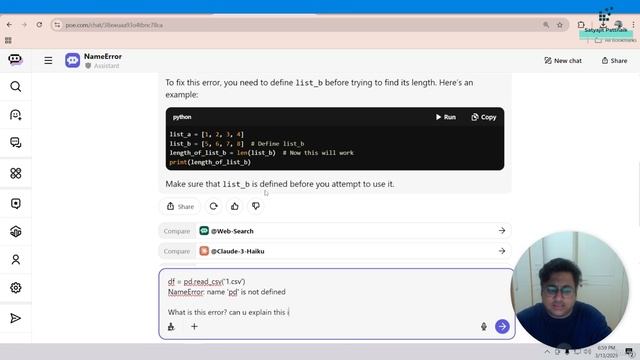Attach a file with plus icon
The image size is (640, 360).
coord(194,327)
